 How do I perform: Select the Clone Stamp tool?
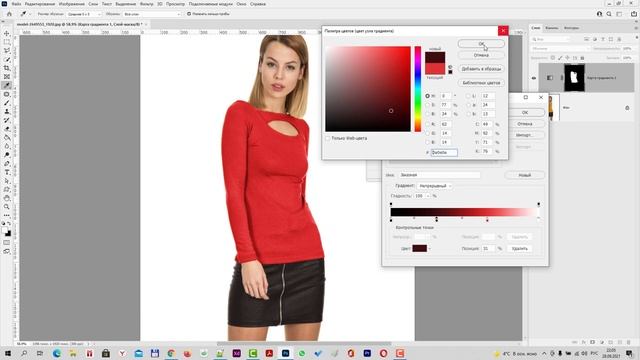[x=7, y=111]
